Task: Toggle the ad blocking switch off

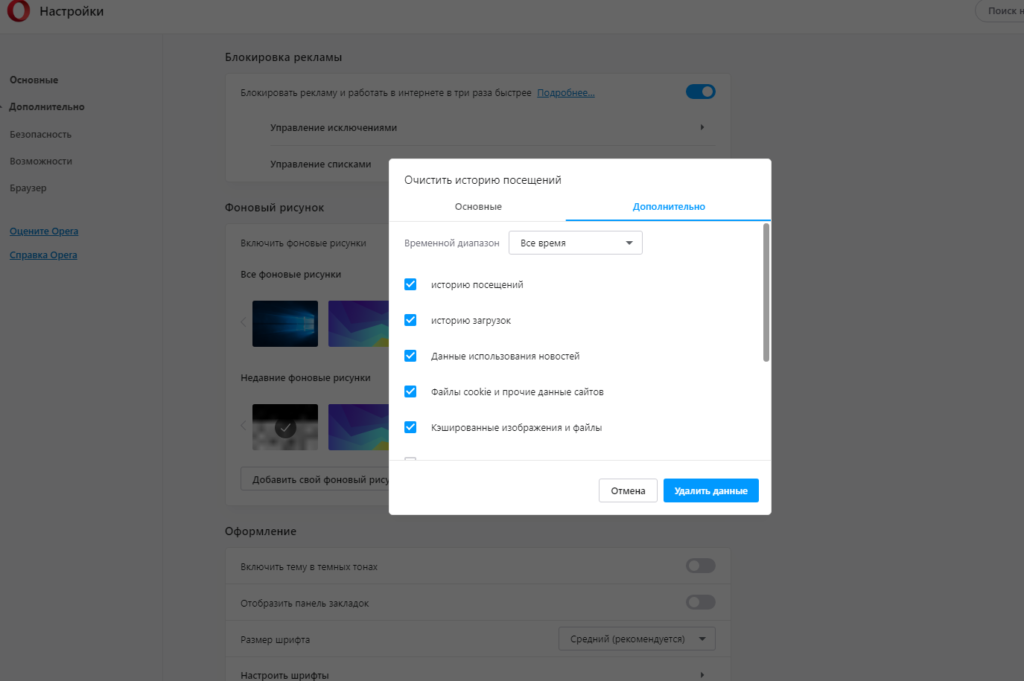Action: (x=700, y=92)
